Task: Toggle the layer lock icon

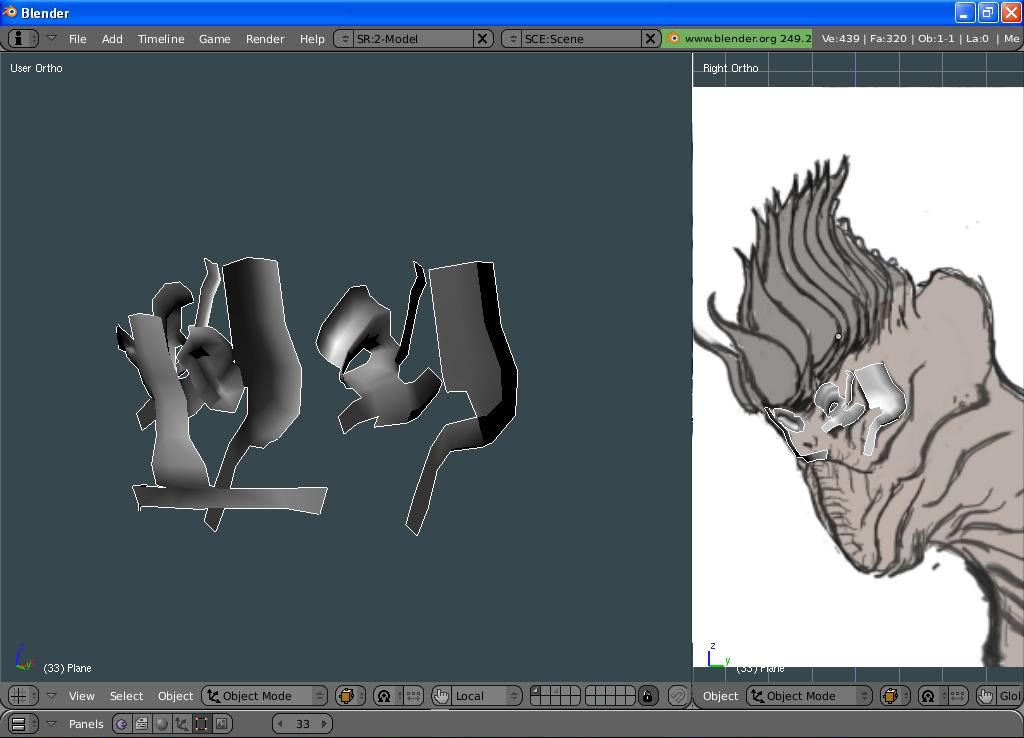Action: tap(647, 696)
